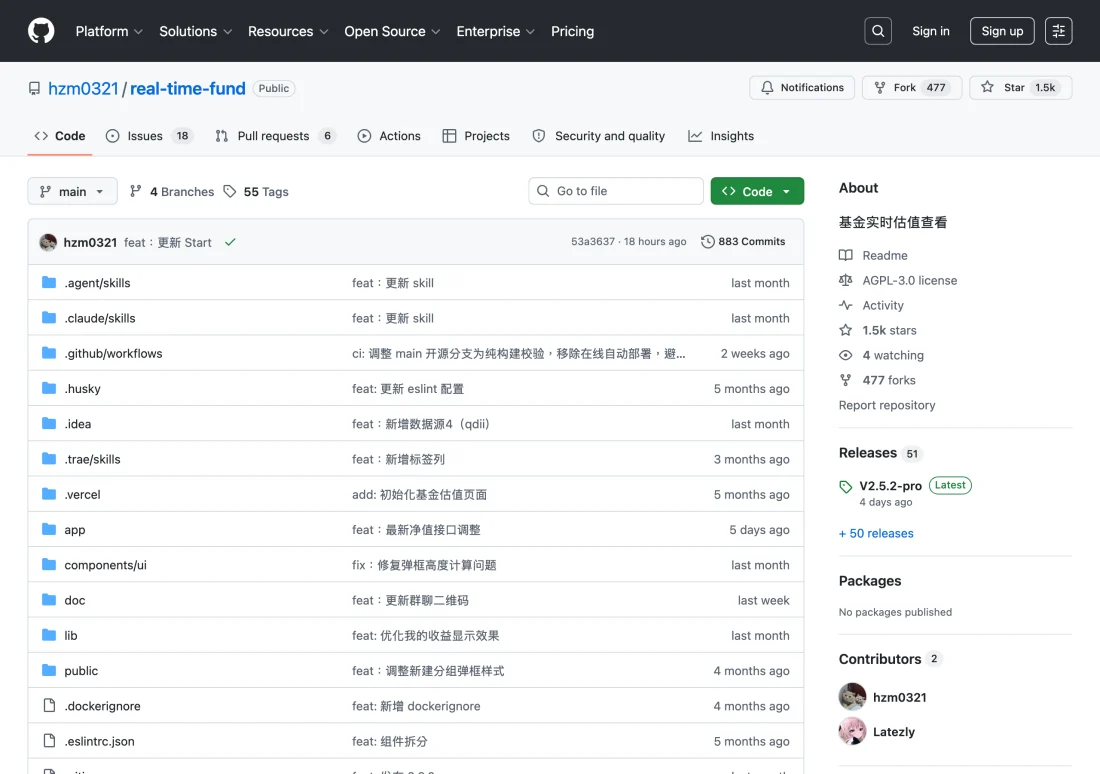Expand the Platform menu

pyautogui.click(x=109, y=31)
